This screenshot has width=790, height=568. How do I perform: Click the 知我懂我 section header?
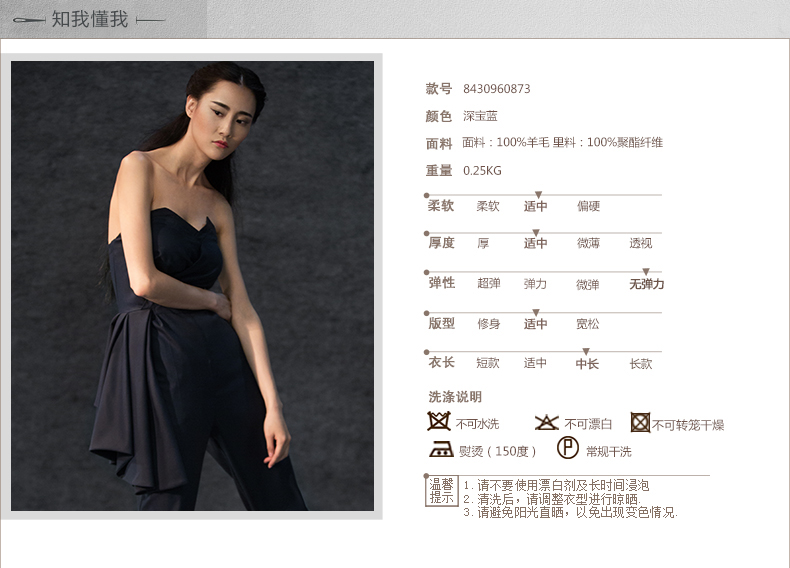90,19
